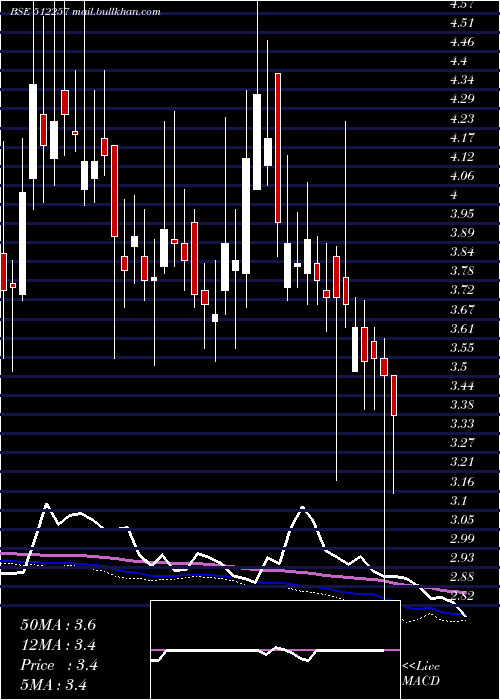Click the 3.72 price axis label

(462, 290)
